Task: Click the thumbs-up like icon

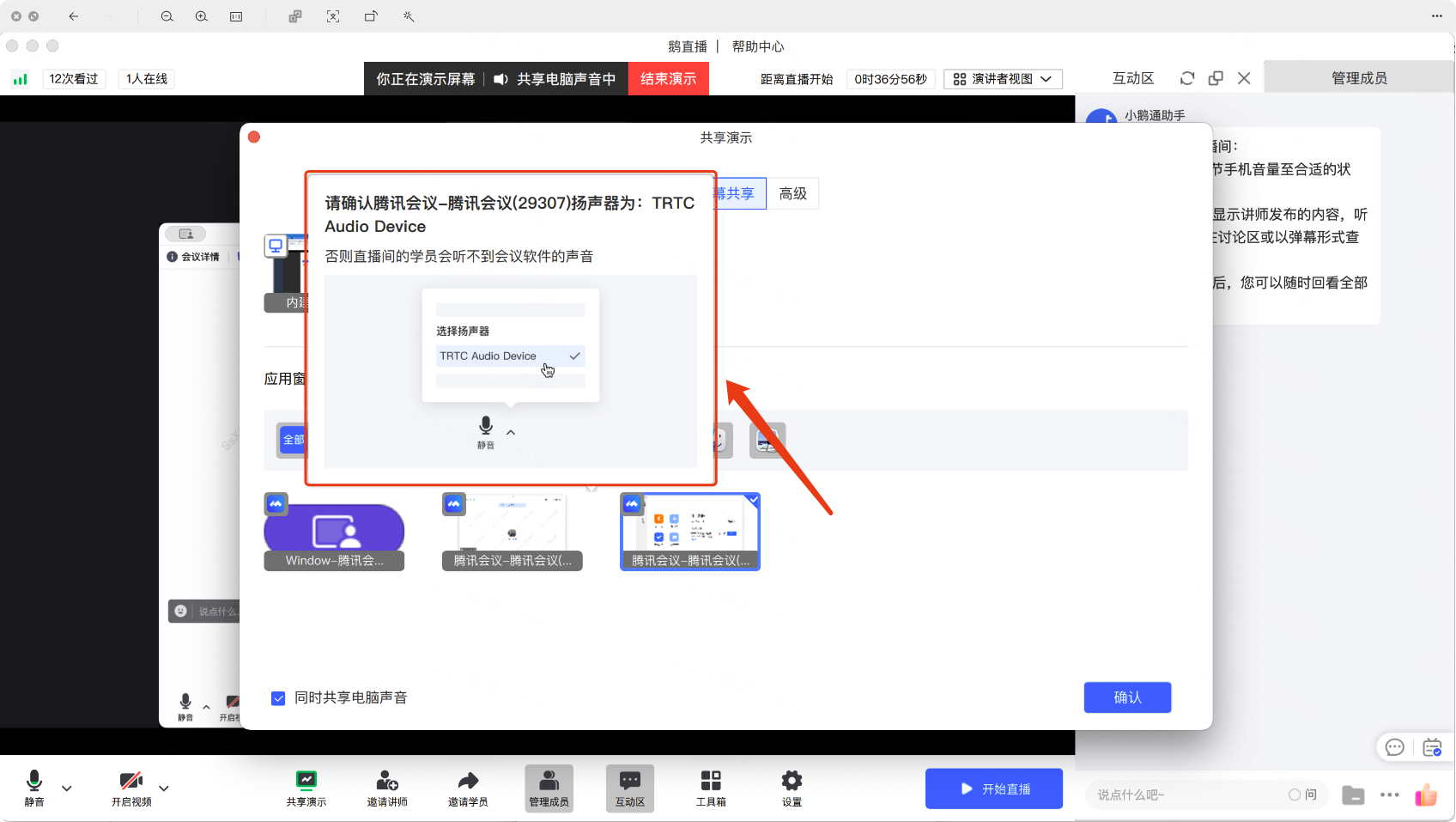Action: 1426,795
